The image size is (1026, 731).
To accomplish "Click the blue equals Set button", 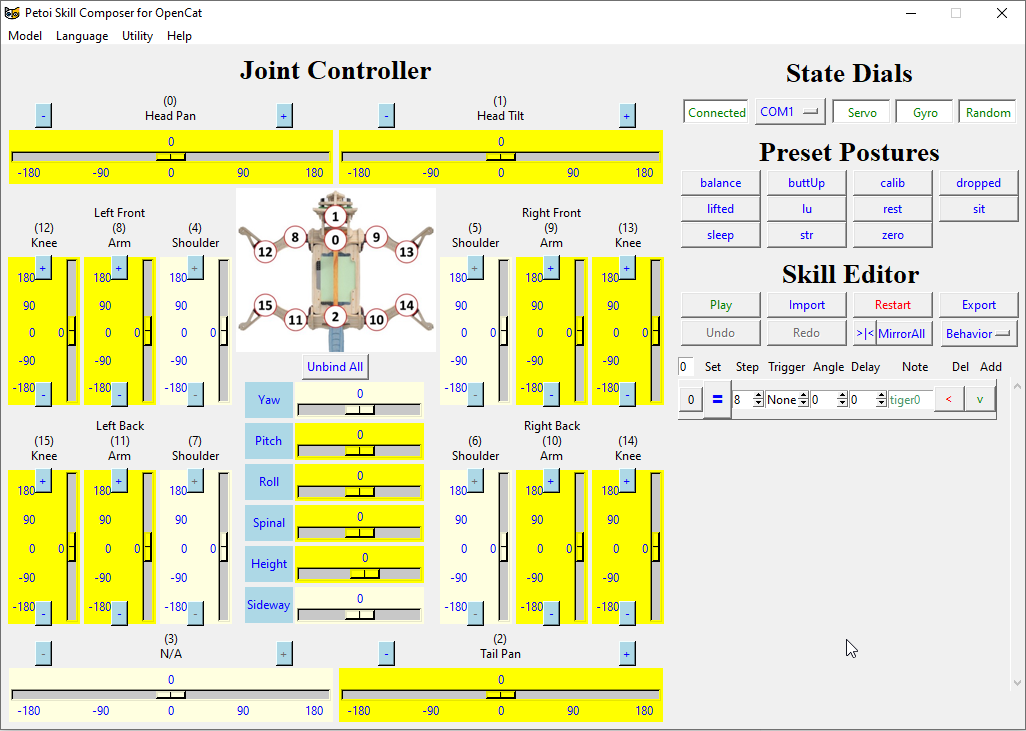I will [717, 399].
